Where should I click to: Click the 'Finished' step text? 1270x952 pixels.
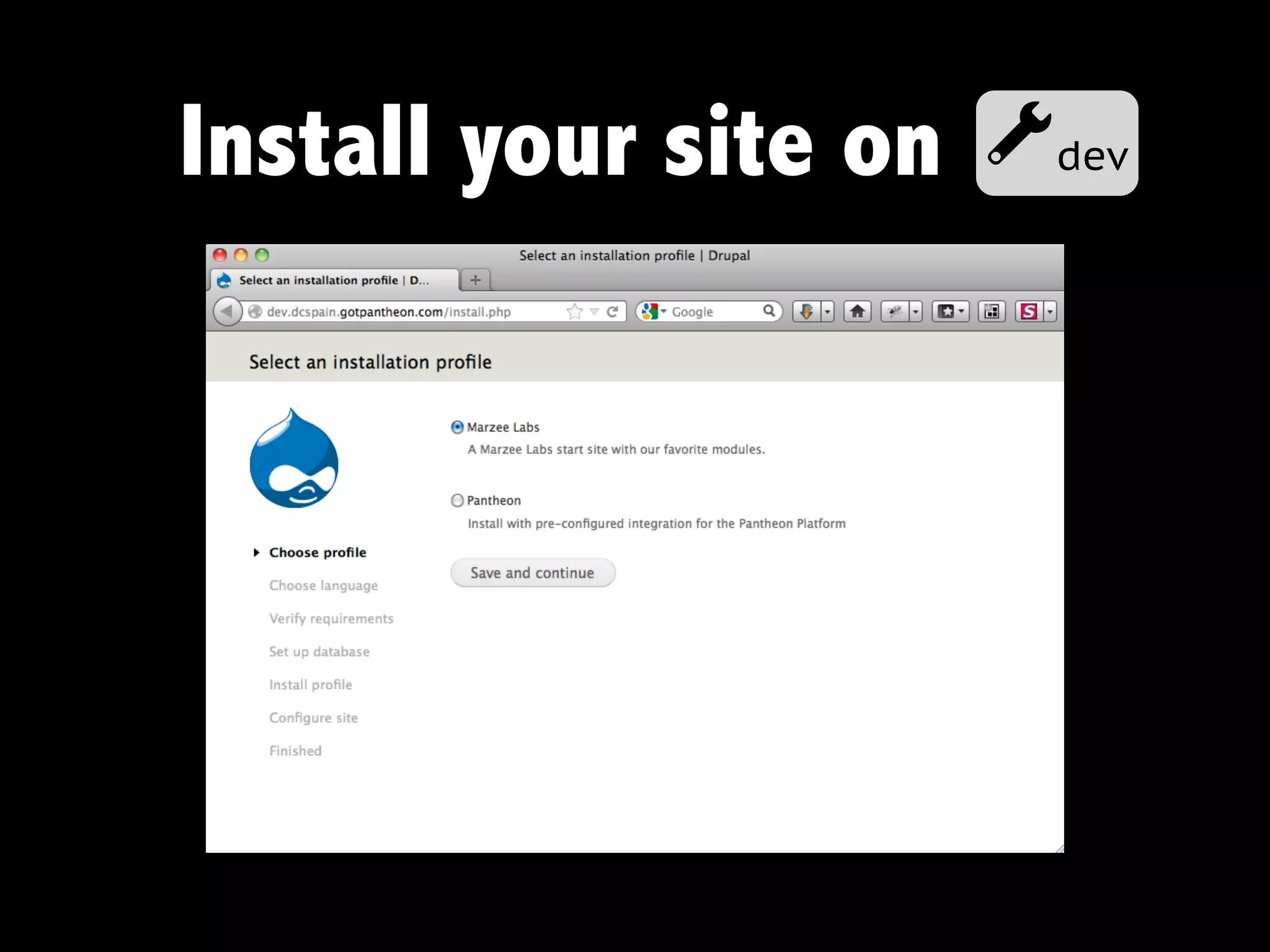click(x=295, y=751)
